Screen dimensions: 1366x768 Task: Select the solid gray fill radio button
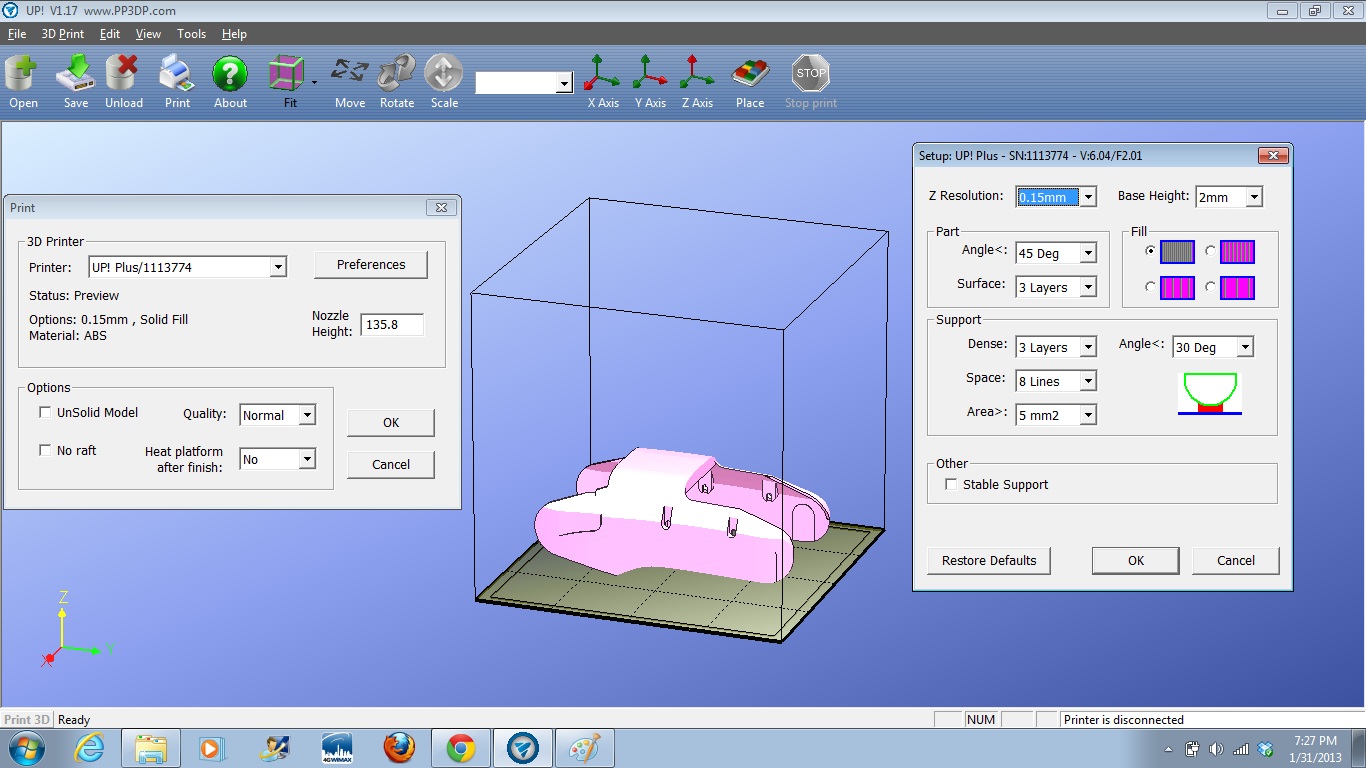coord(1151,251)
